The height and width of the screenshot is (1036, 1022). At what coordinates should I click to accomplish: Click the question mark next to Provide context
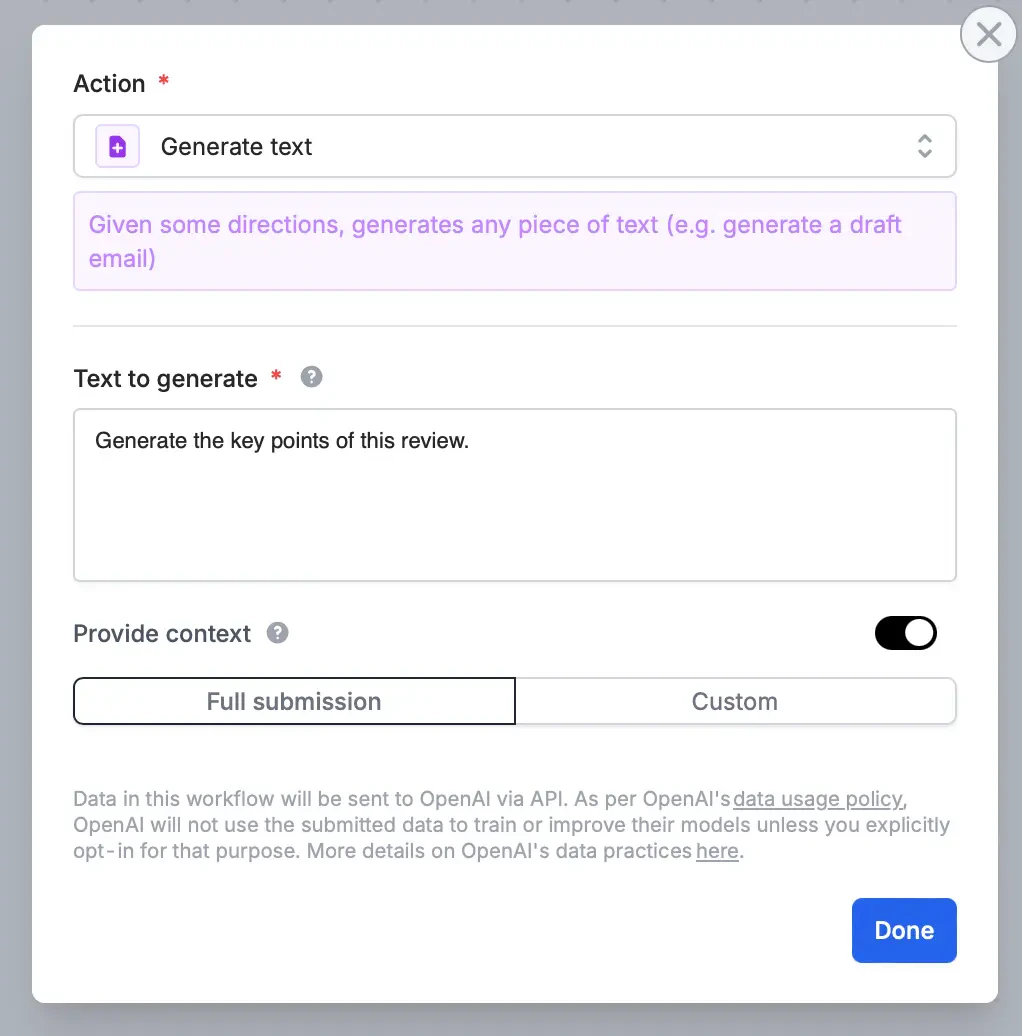pos(277,632)
